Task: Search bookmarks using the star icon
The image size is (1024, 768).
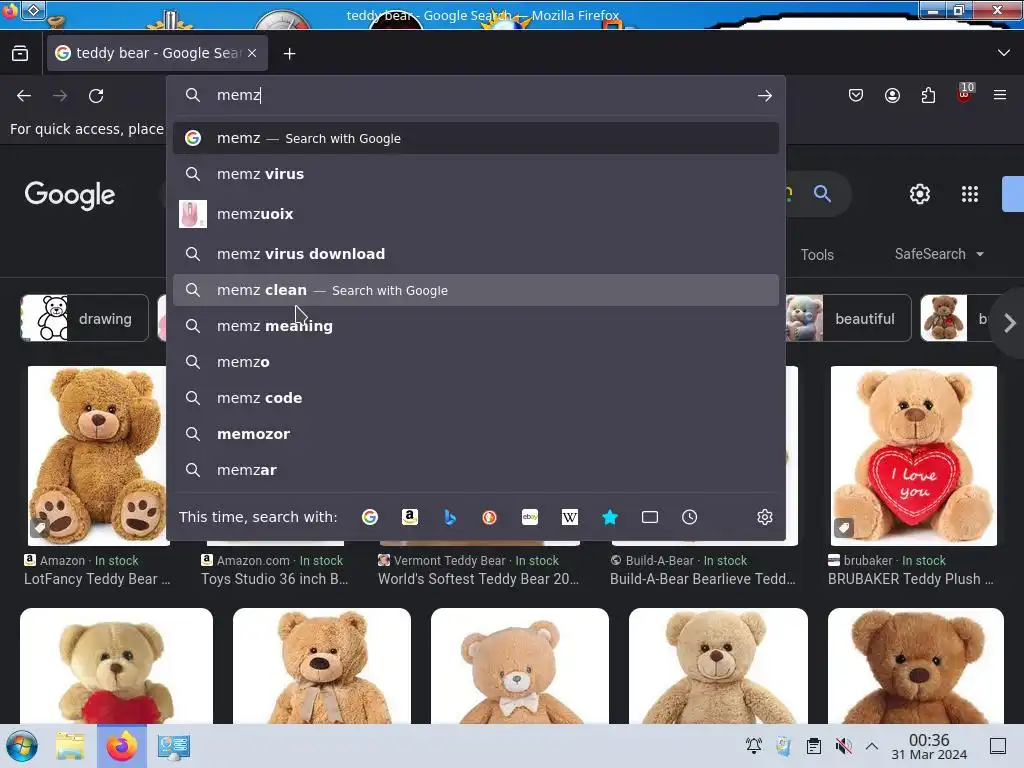Action: point(610,517)
